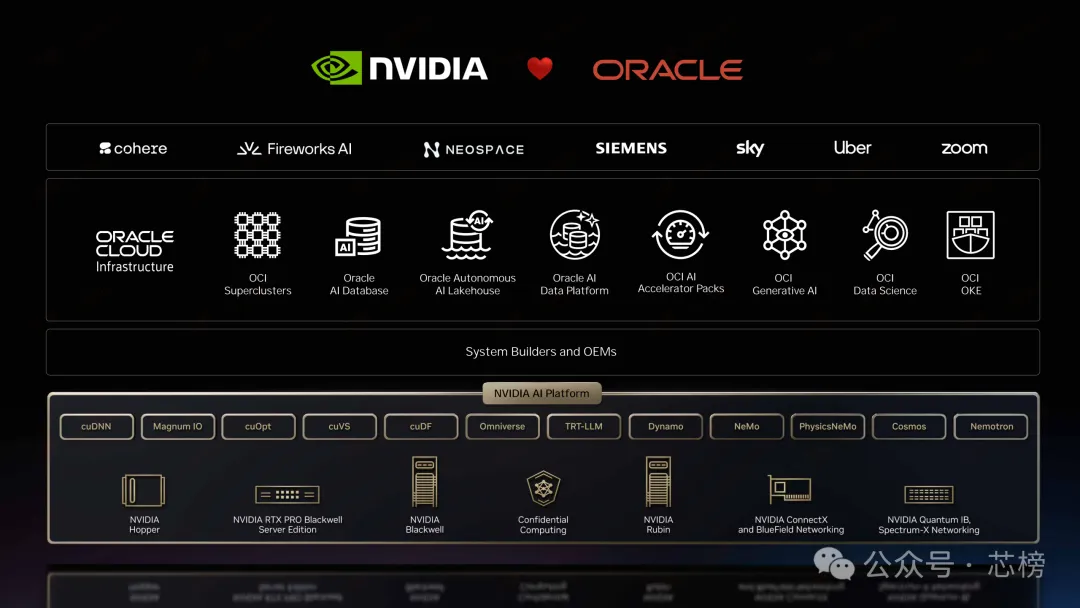The height and width of the screenshot is (608, 1080).
Task: Click the System Builders and OEMs bar
Action: point(543,352)
